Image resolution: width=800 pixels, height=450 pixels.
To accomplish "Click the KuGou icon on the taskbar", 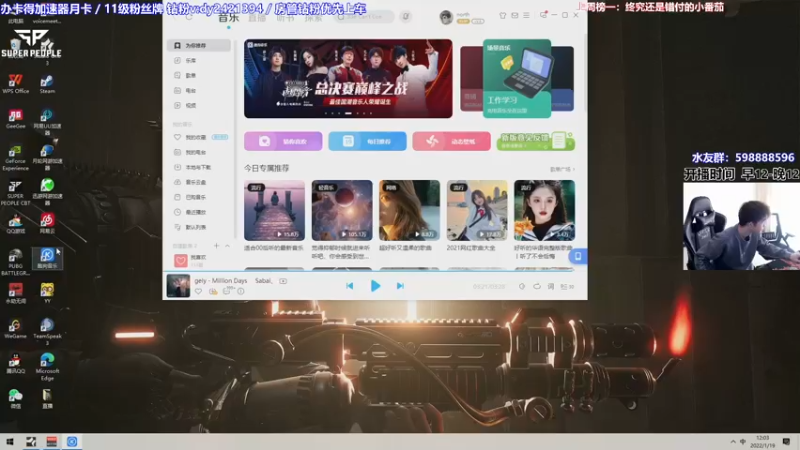I will pos(72,442).
